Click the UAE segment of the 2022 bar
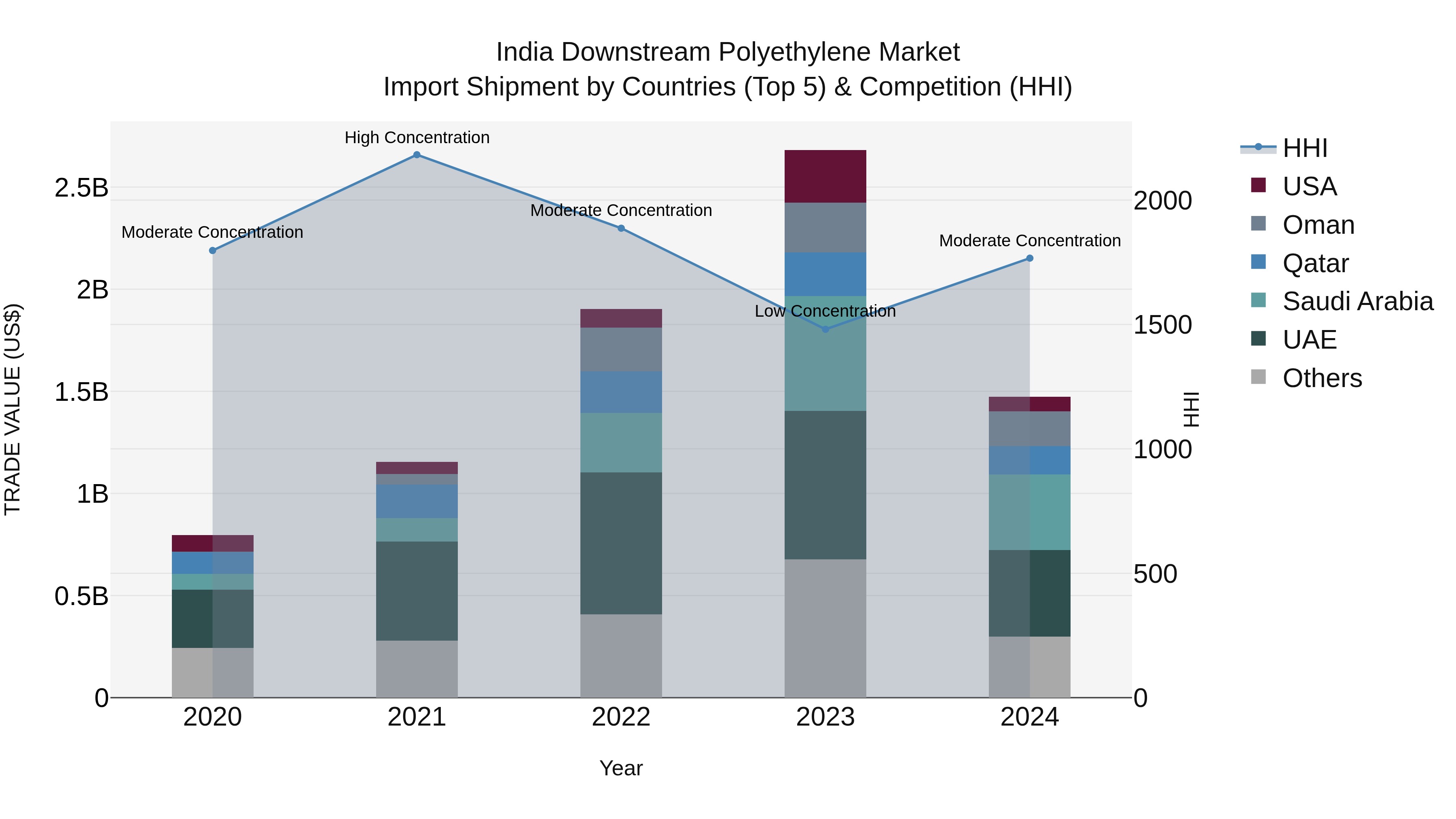The height and width of the screenshot is (819, 1456). 620,543
